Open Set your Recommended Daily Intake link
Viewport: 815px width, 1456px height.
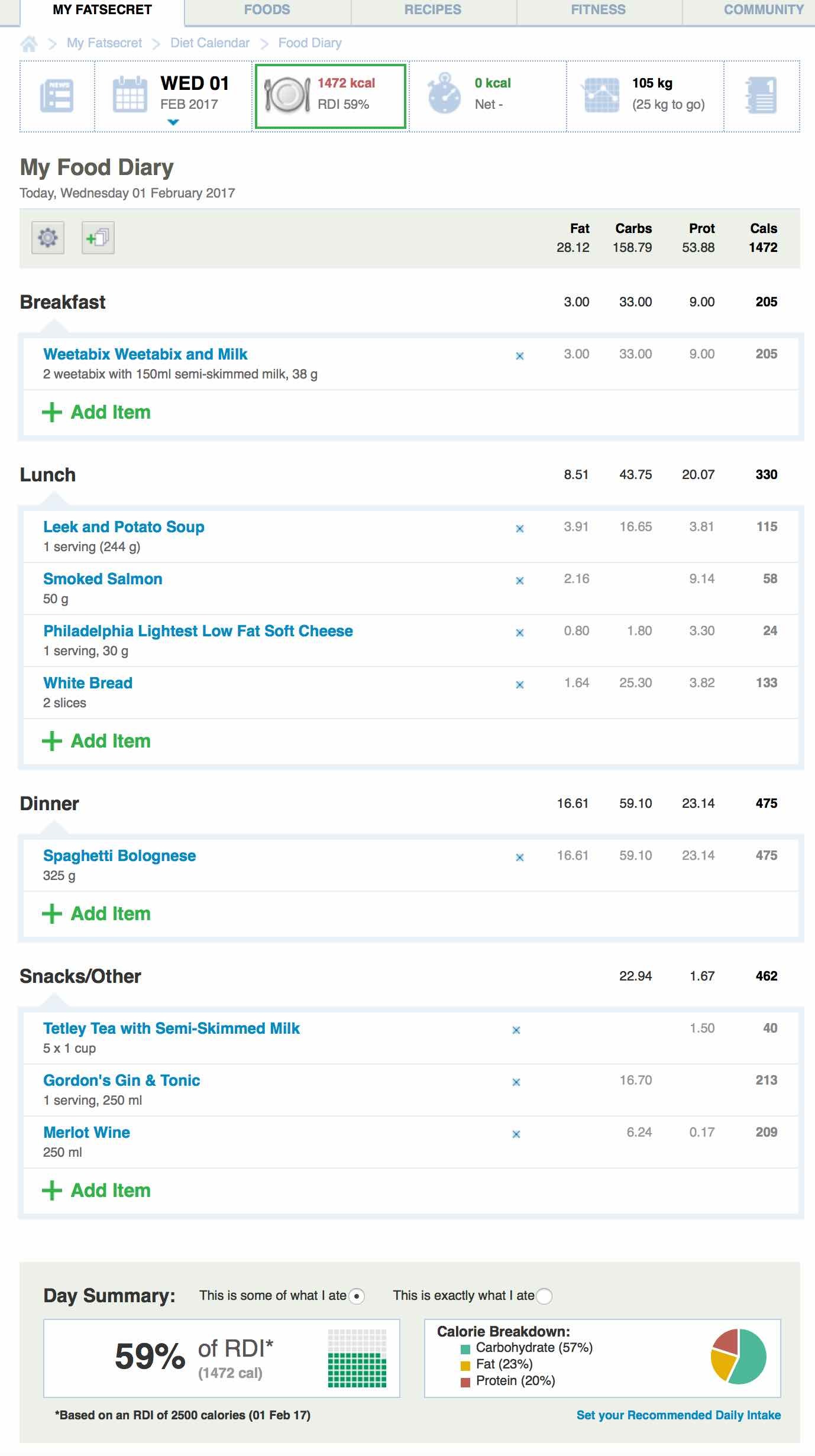(x=678, y=1415)
